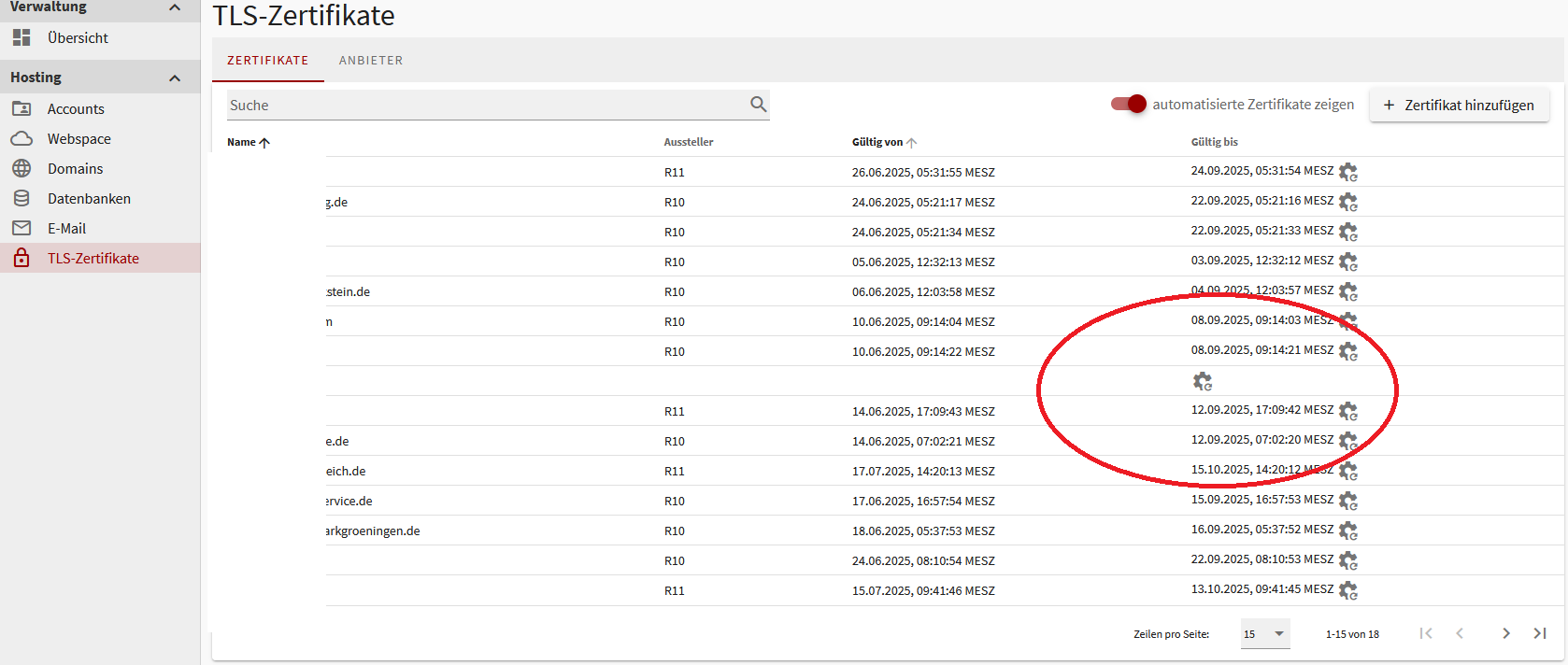Jump to last page of certificates

[x=1540, y=633]
